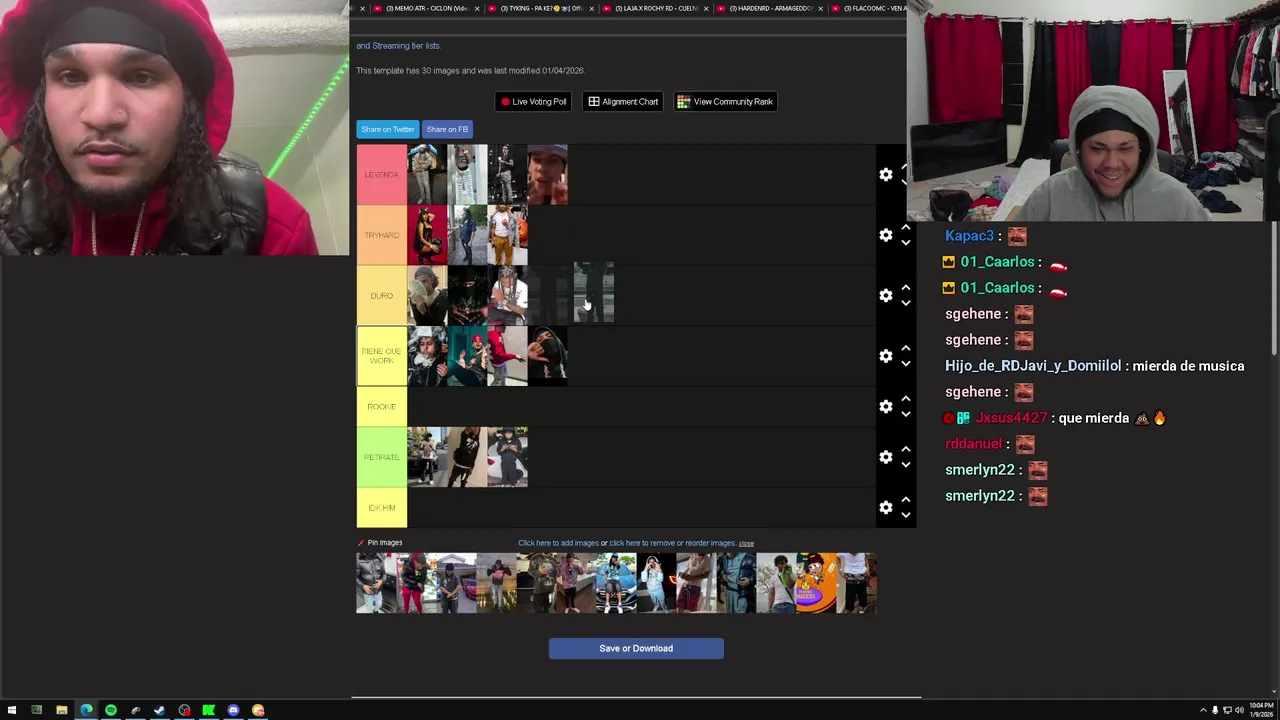1280x720 pixels.
Task: Move IDK HIM tier row down
Action: (x=906, y=515)
